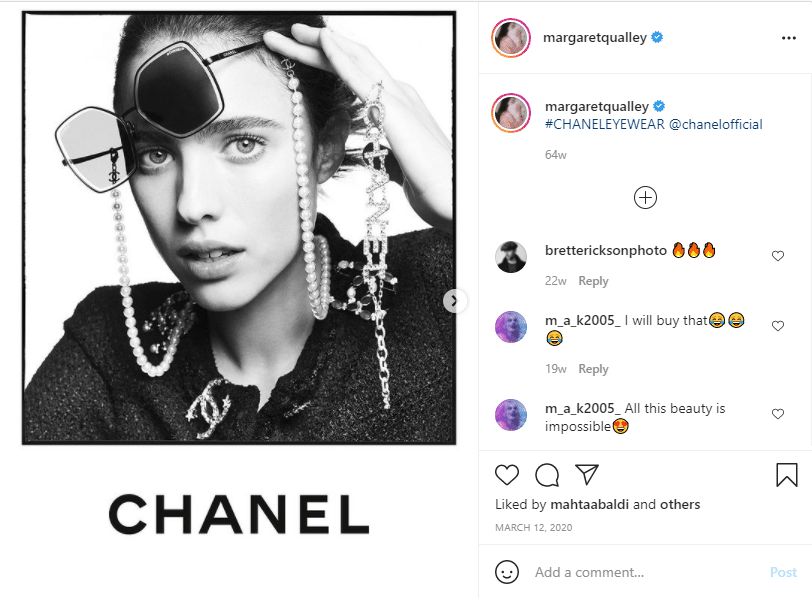Share the post via the paper plane icon
This screenshot has height=598, width=812.
point(589,475)
